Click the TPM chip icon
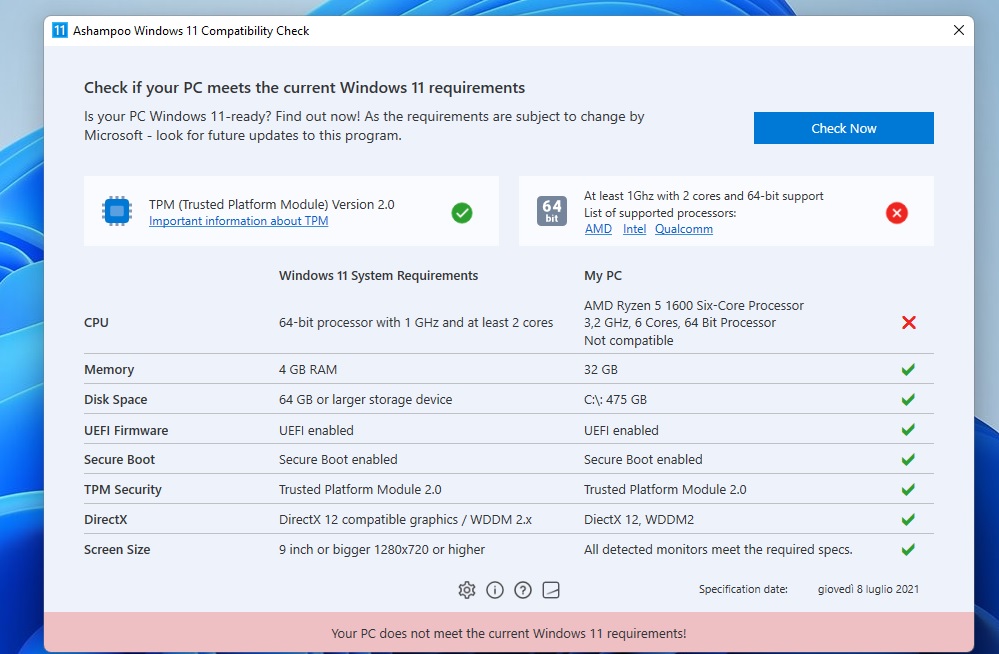This screenshot has height=654, width=999. (x=117, y=211)
